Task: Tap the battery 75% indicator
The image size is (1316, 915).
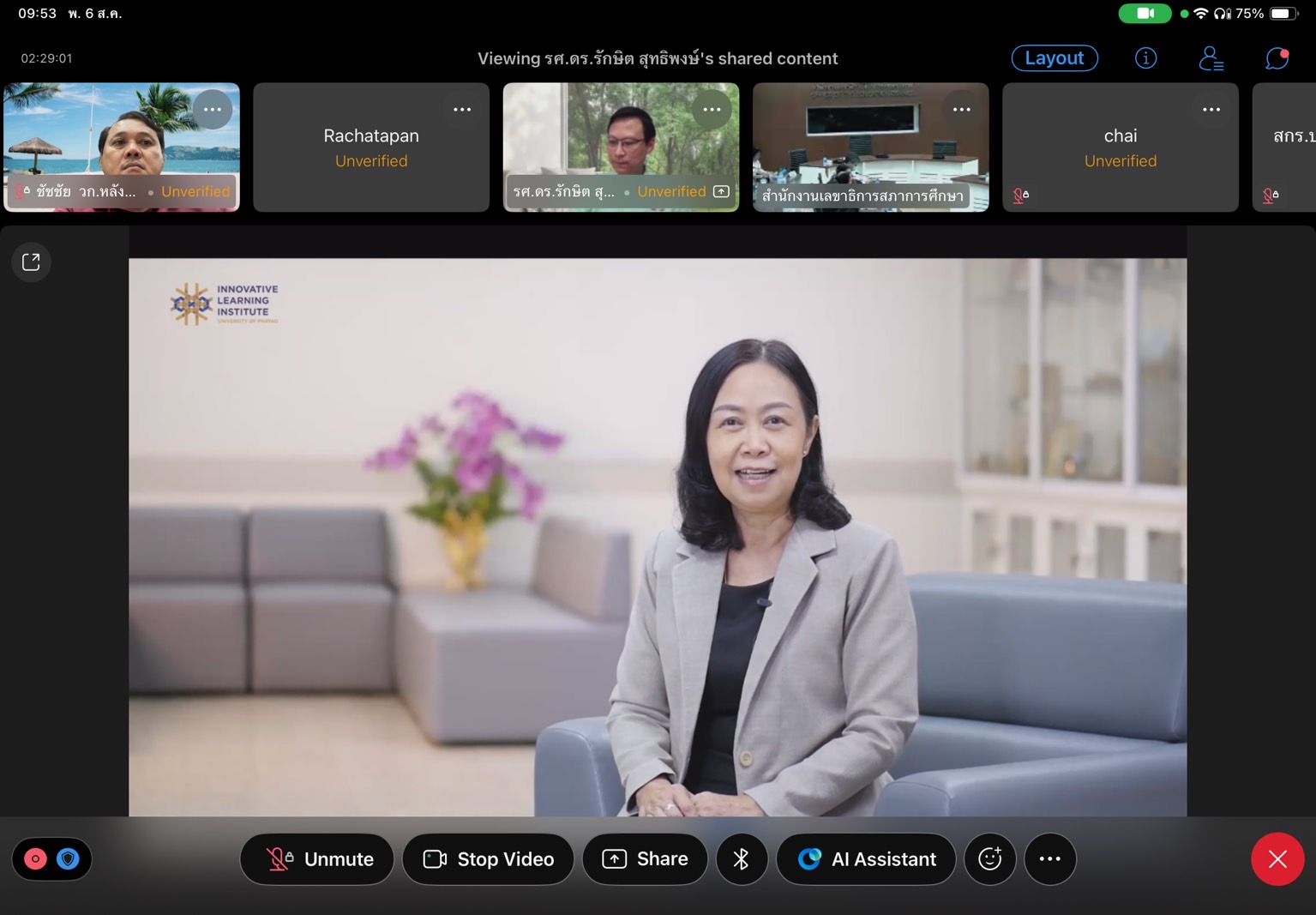Action: 1267,14
